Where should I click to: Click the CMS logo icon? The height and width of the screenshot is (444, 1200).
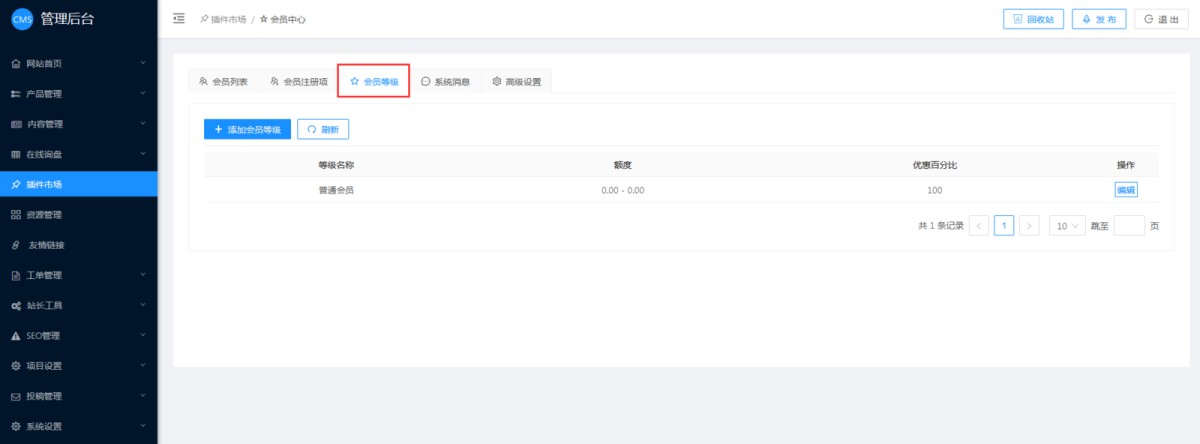tap(21, 19)
